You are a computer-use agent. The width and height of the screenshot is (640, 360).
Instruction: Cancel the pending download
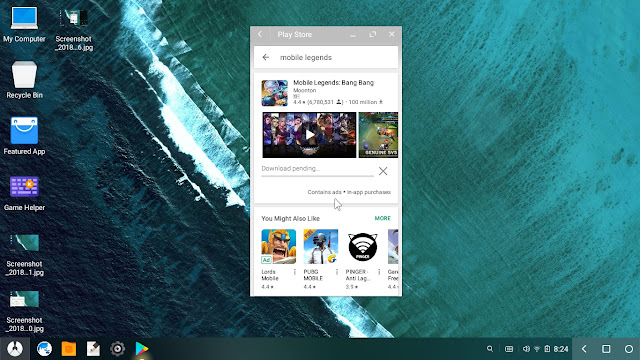click(x=383, y=171)
